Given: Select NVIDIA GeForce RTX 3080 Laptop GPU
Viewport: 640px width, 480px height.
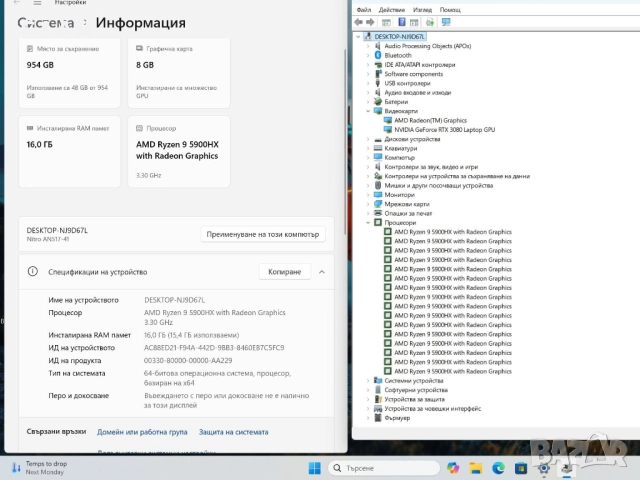Looking at the screenshot, I should (444, 129).
